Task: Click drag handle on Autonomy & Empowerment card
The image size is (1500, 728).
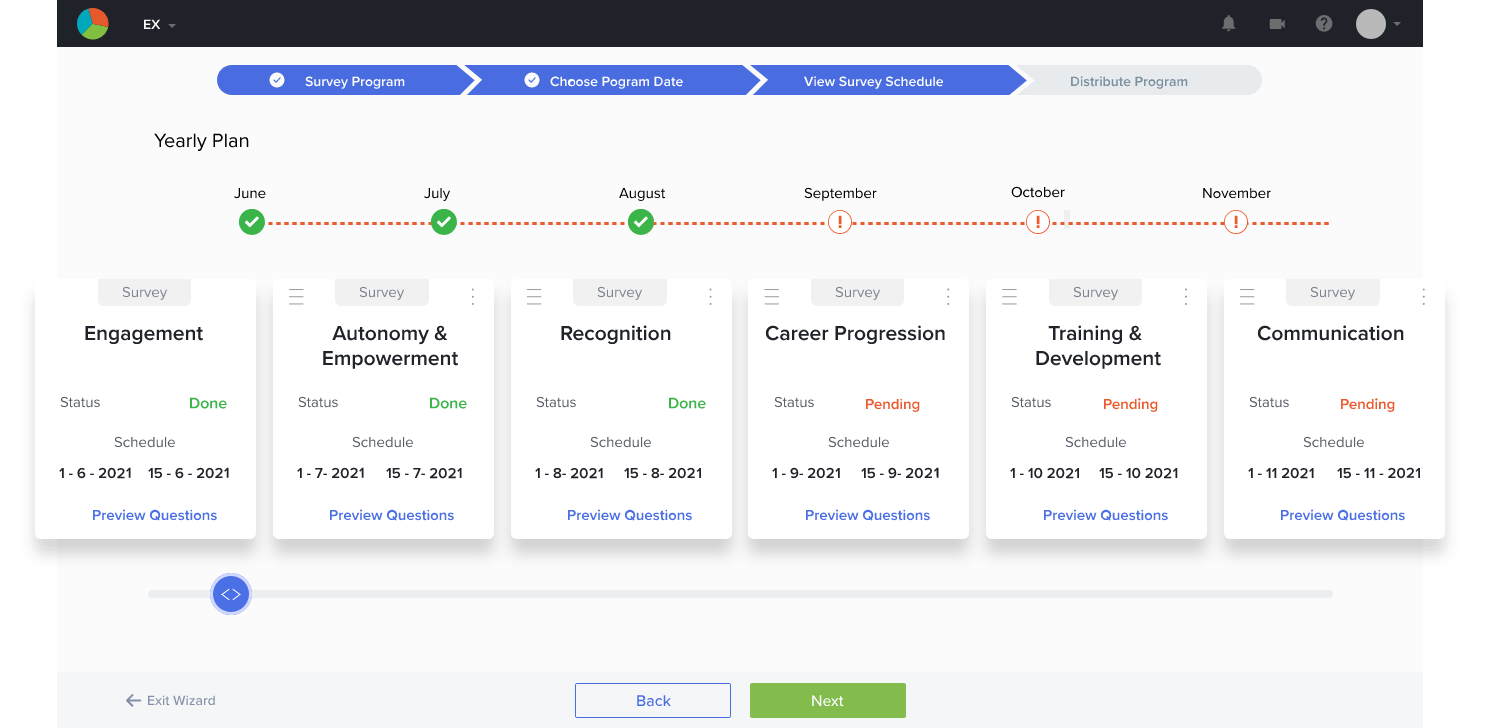Action: [x=296, y=296]
